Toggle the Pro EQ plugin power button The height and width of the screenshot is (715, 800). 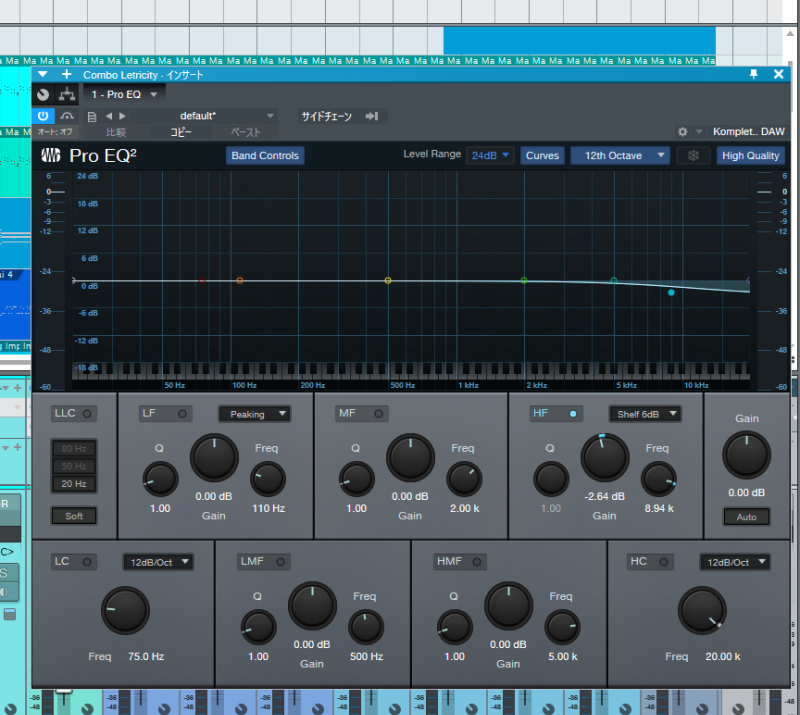43,116
